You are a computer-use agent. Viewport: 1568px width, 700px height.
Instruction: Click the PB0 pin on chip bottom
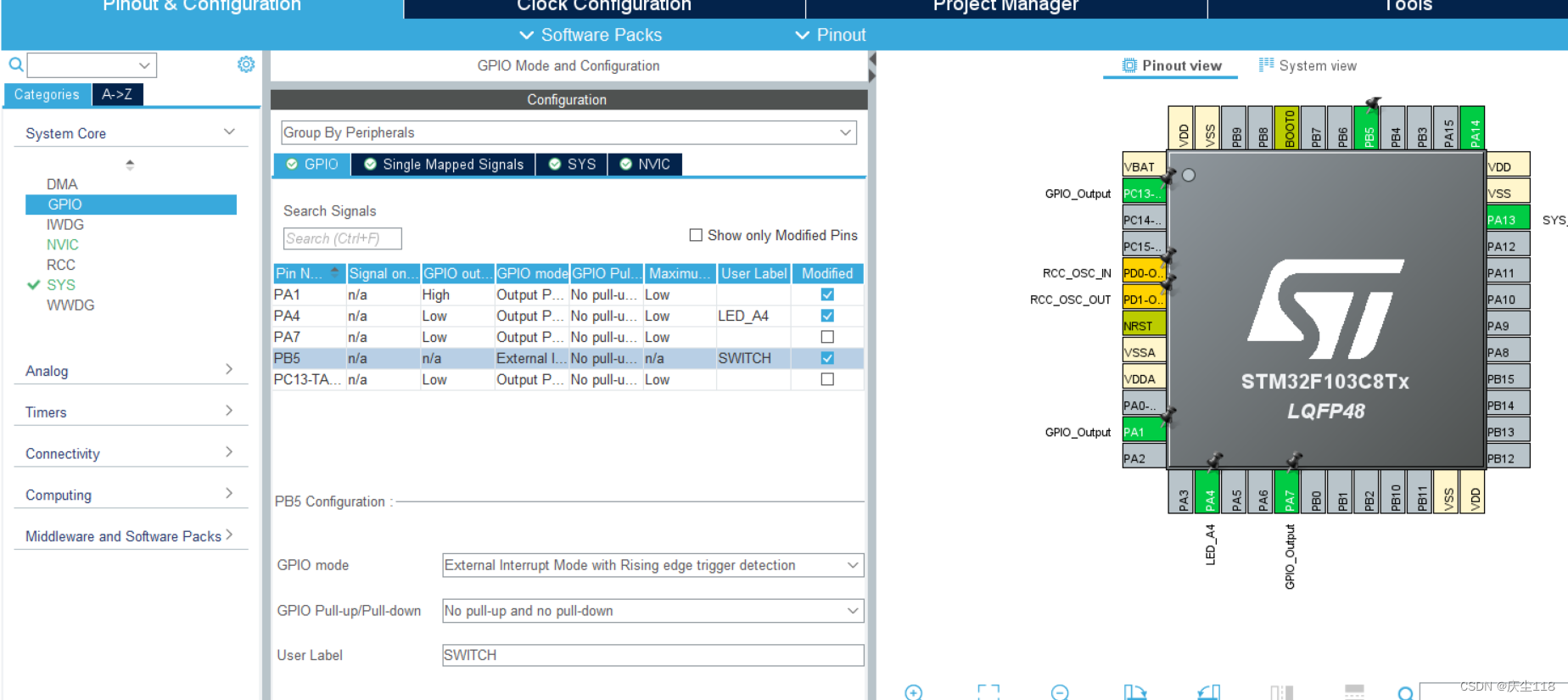tap(1315, 492)
